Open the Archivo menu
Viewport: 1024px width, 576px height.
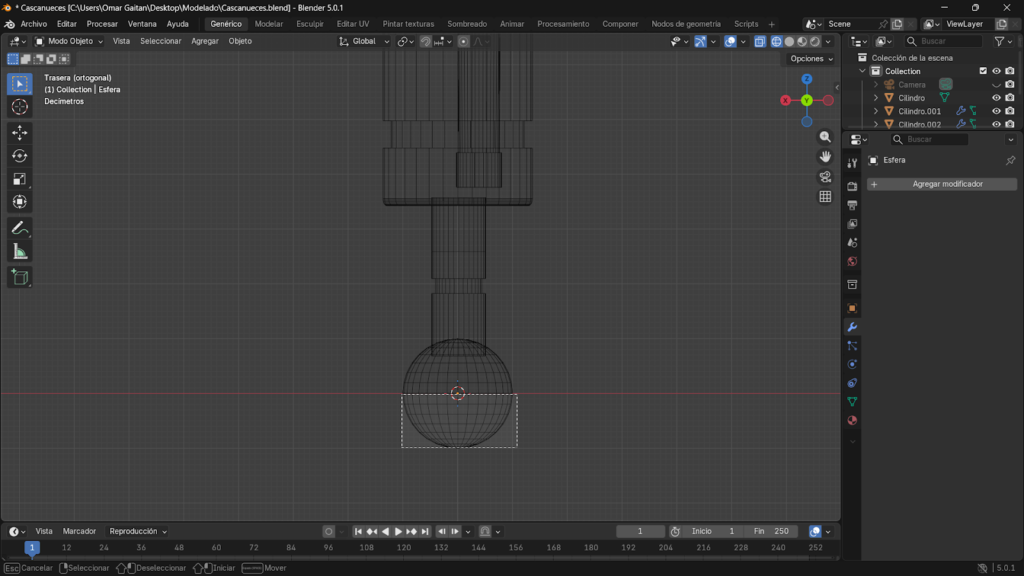[33, 24]
